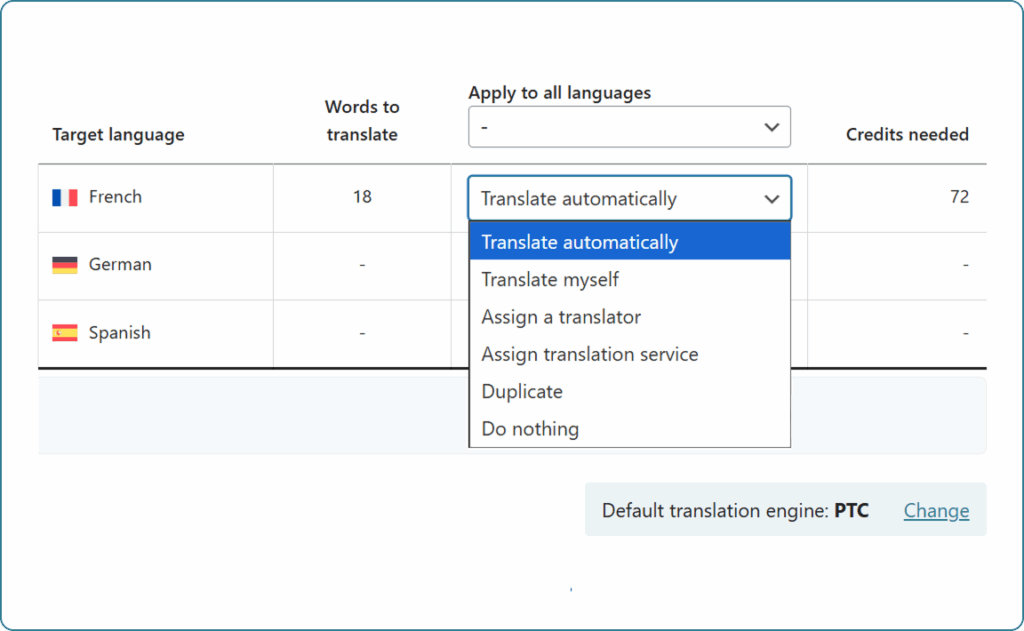The width and height of the screenshot is (1024, 631).
Task: Click the German language row label
Action: pyautogui.click(x=120, y=265)
